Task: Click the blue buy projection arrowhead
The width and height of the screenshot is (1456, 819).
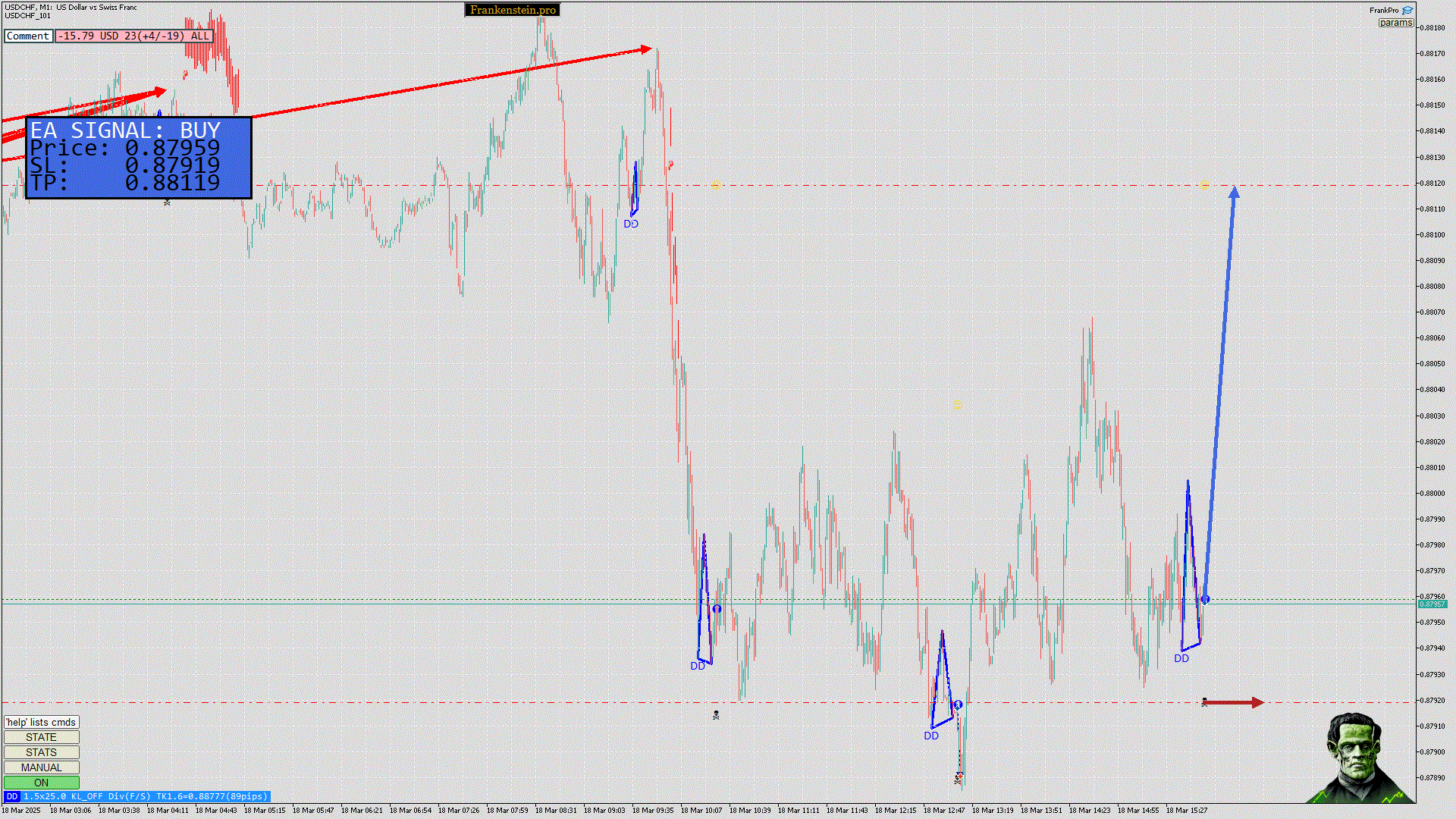Action: click(1234, 193)
